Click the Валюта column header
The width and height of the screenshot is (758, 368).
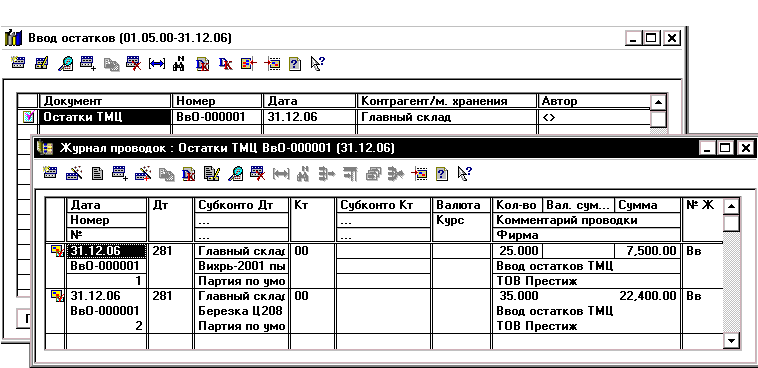click(x=461, y=205)
